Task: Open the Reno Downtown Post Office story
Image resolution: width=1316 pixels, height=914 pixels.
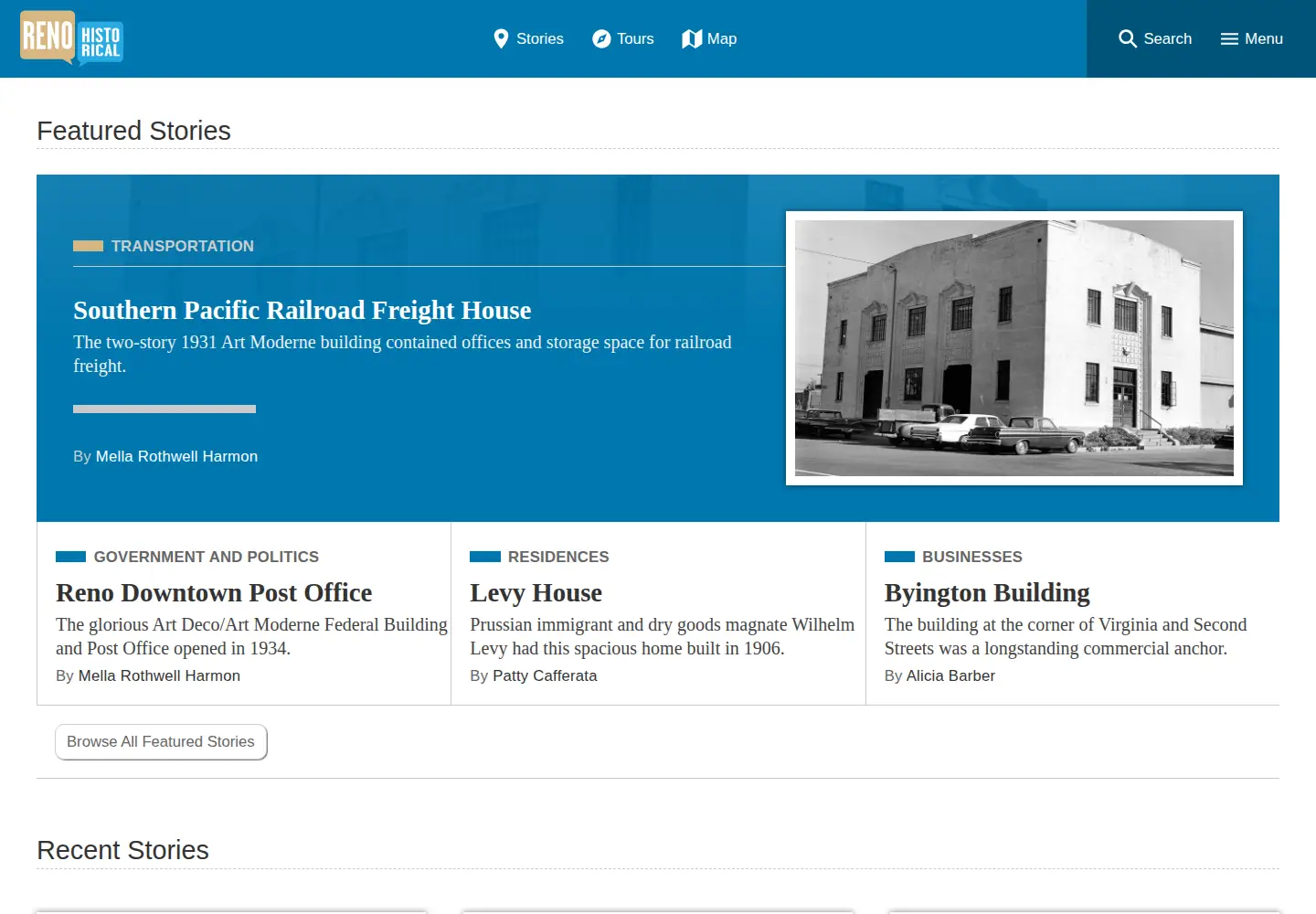Action: coord(214,593)
